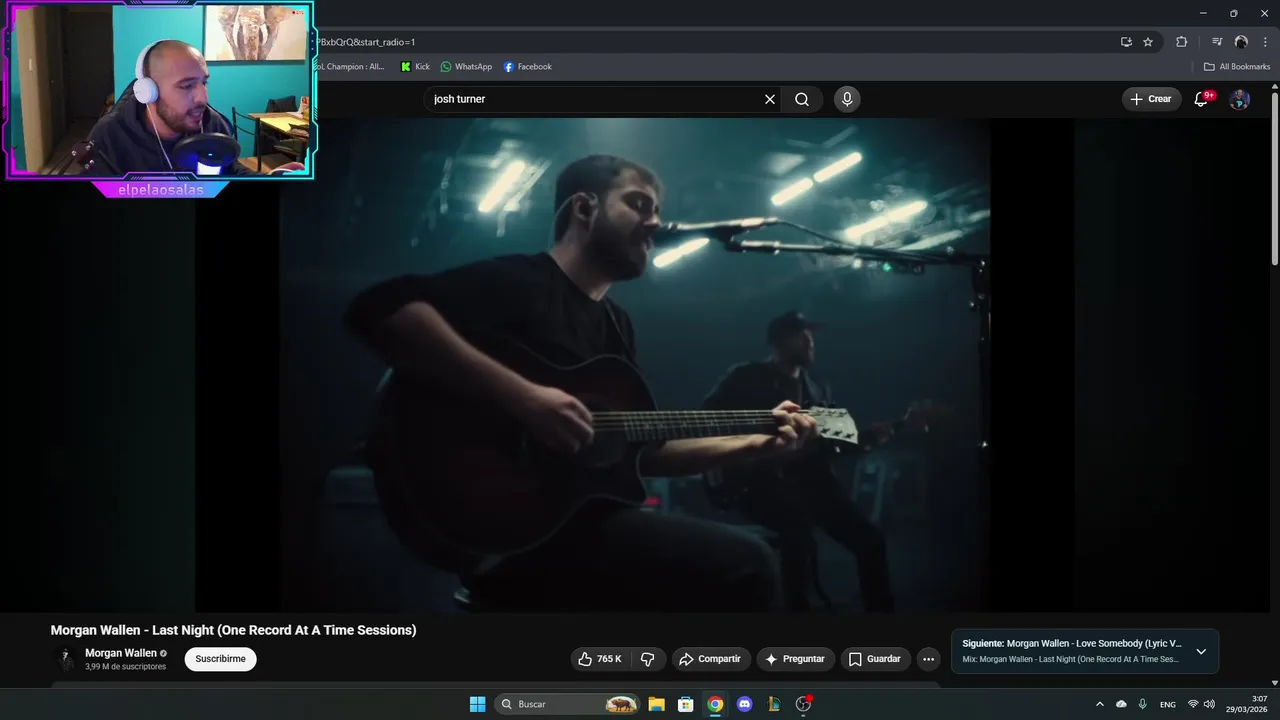Open the Kick bookmark

point(415,67)
